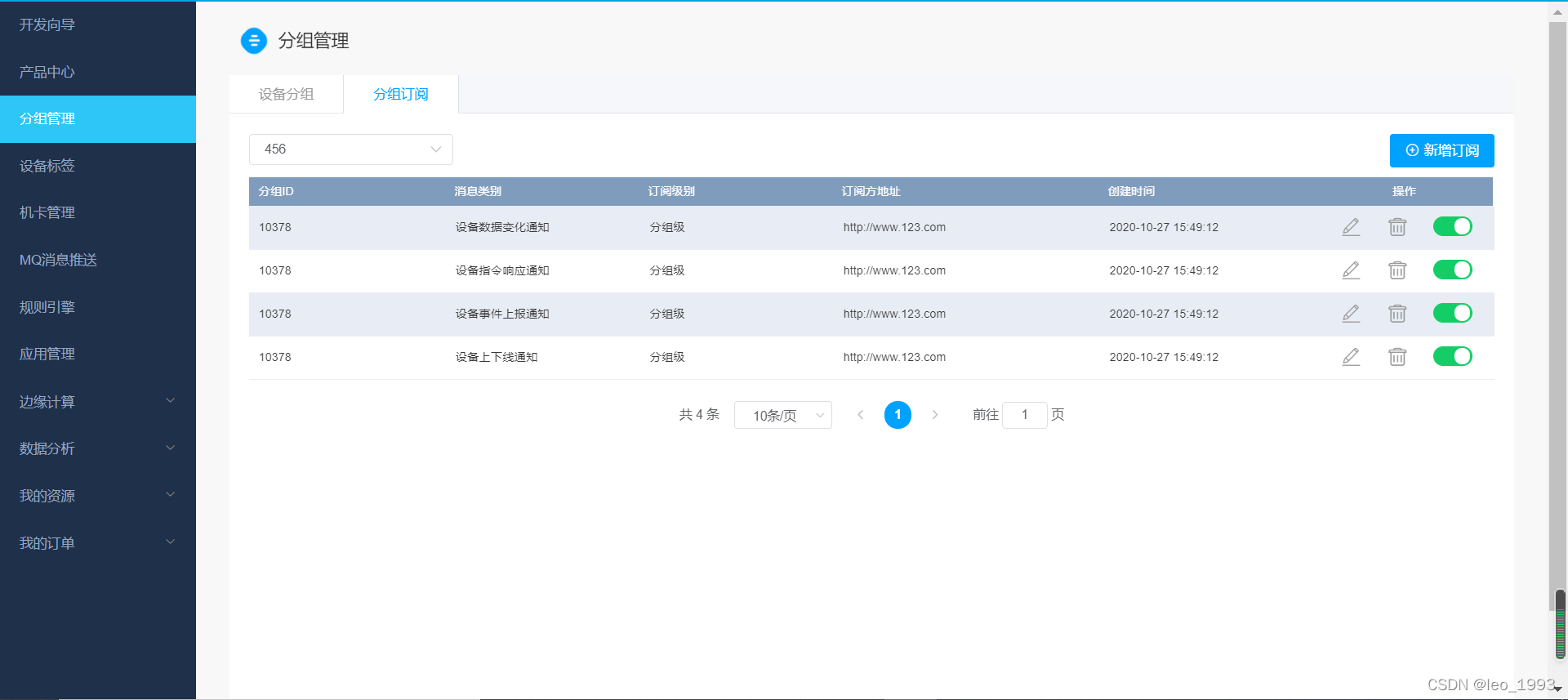Toggle switch for 设备数据变化通知
1568x700 pixels.
1452,226
